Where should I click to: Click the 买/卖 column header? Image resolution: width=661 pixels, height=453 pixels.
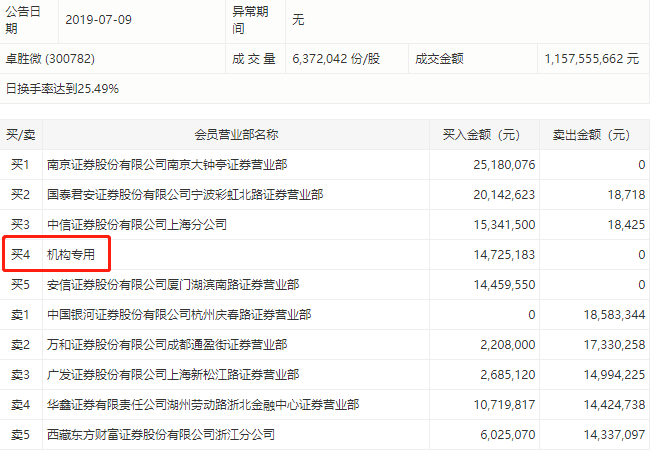click(21, 135)
